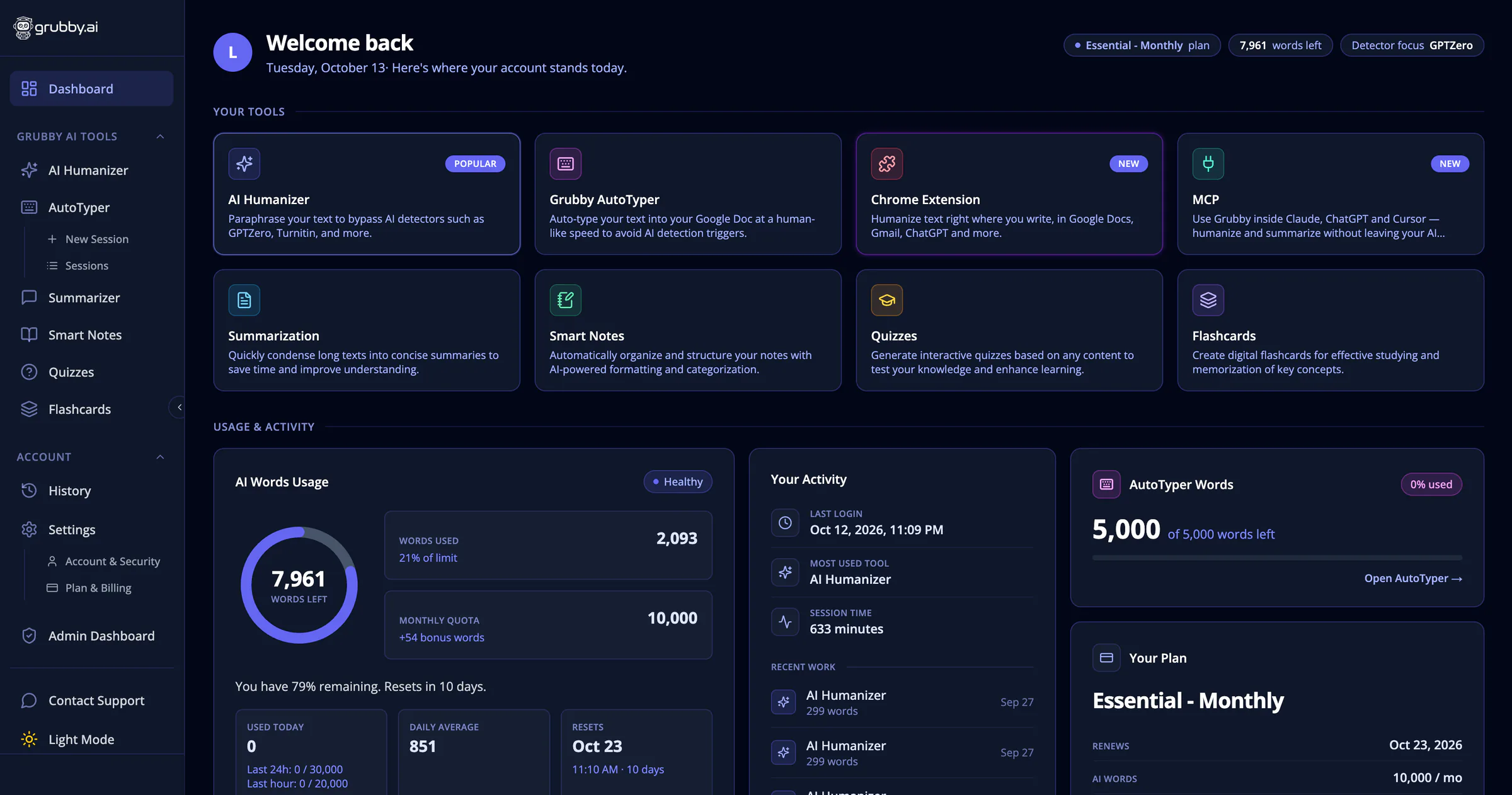Open Account & Security settings

pos(104,561)
